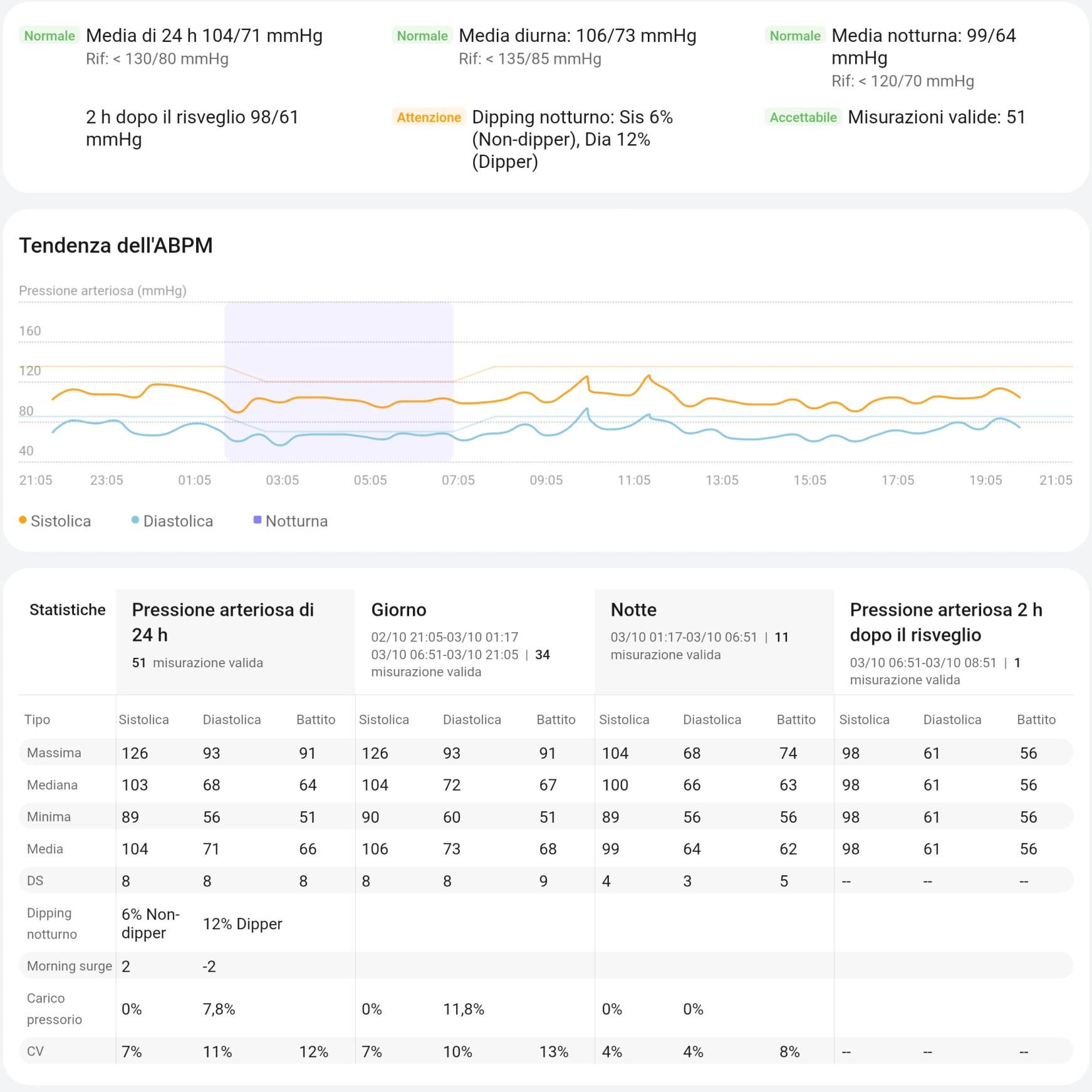
Task: Click the 'Tendenza dell'ABPM' chart title
Action: tap(116, 246)
